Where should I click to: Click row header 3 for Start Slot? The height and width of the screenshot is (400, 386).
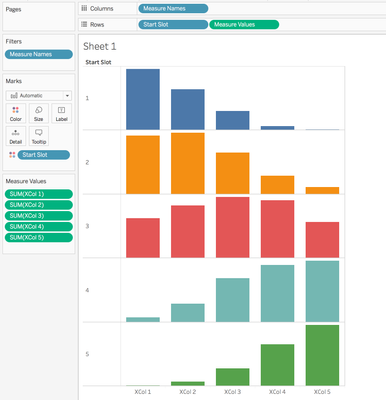(x=87, y=226)
